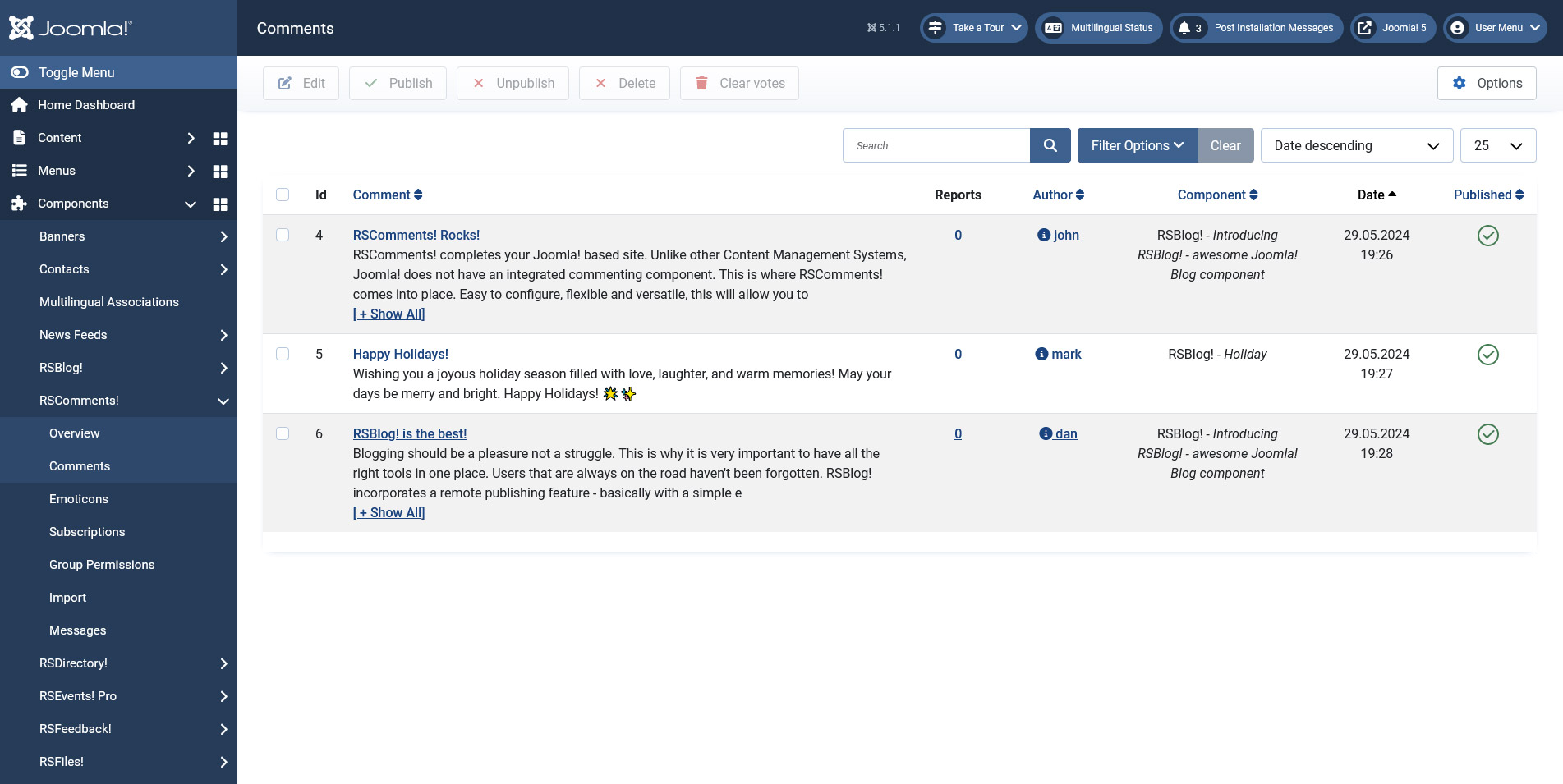Open the 'RSComments! Rocks!' comment link
Screen dimensions: 1563x784
[416, 235]
